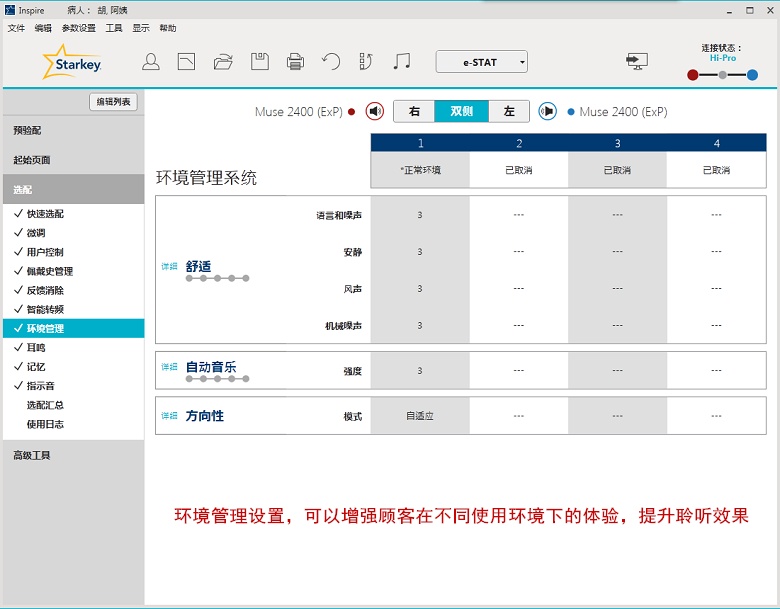
Task: Expand 方向性 details via 详细 link
Action: click(169, 415)
